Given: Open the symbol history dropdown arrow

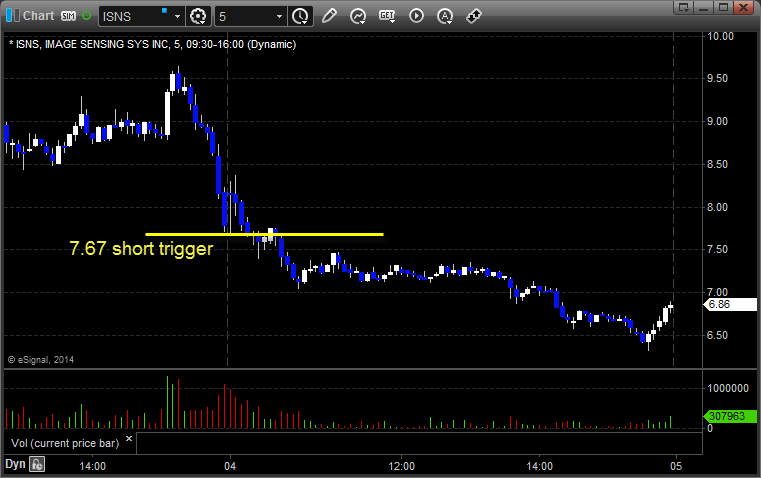Looking at the screenshot, I should 177,16.
